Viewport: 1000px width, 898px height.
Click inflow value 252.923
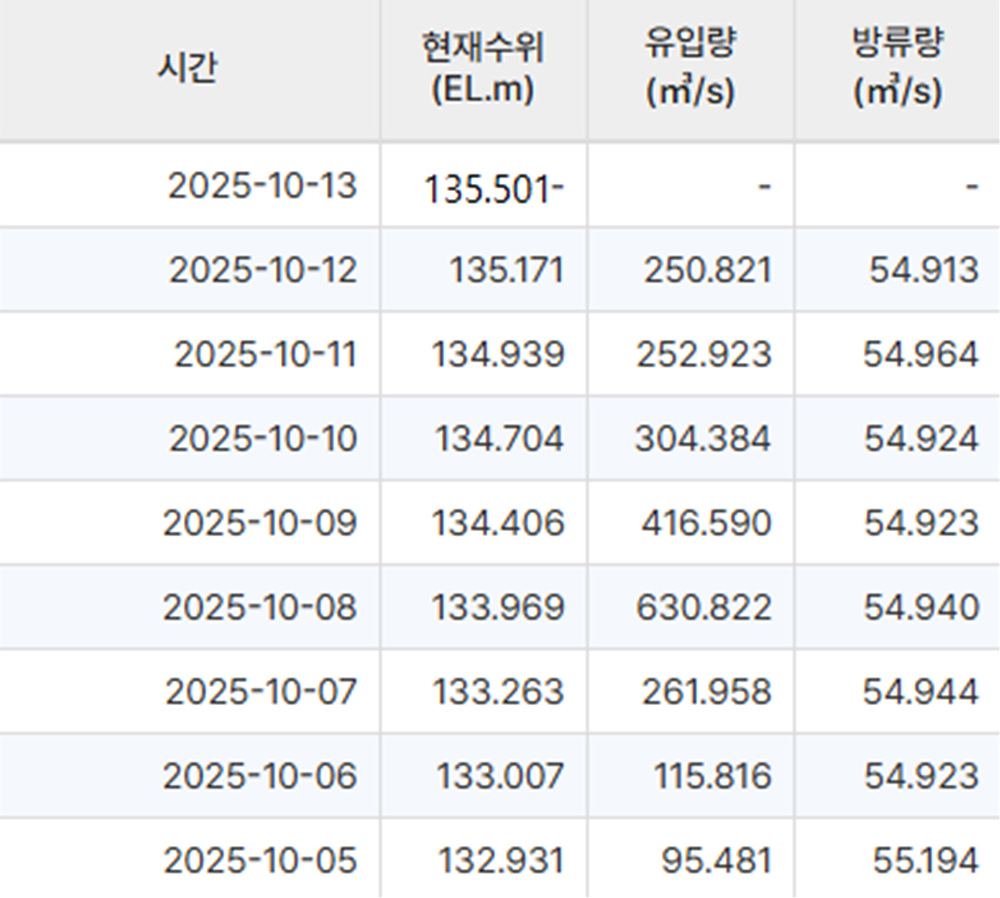click(x=703, y=354)
